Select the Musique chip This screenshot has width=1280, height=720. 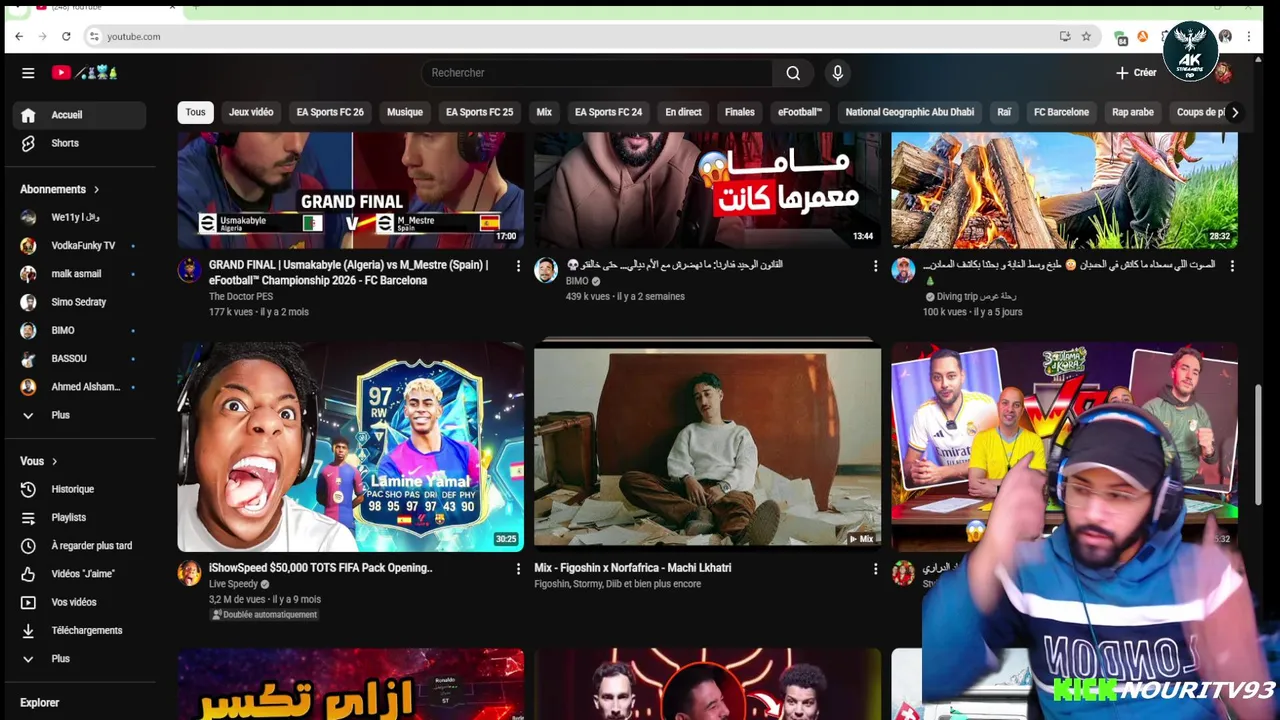[x=405, y=112]
